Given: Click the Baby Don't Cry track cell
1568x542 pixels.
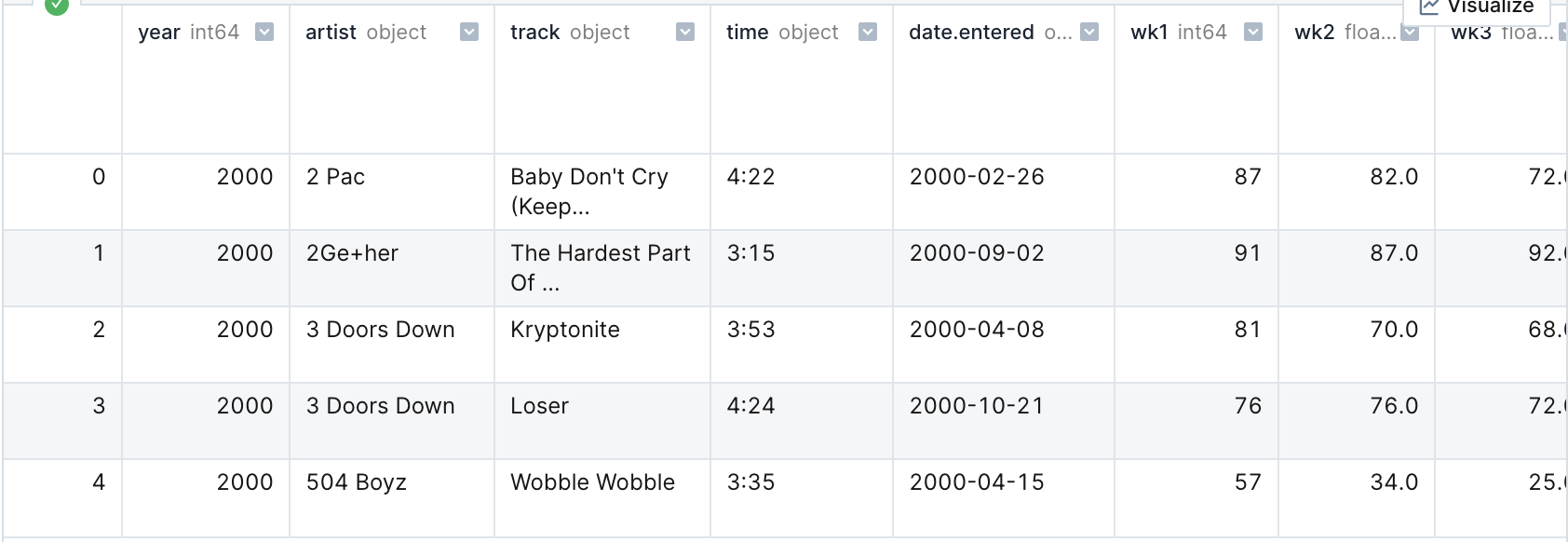Looking at the screenshot, I should [602, 192].
